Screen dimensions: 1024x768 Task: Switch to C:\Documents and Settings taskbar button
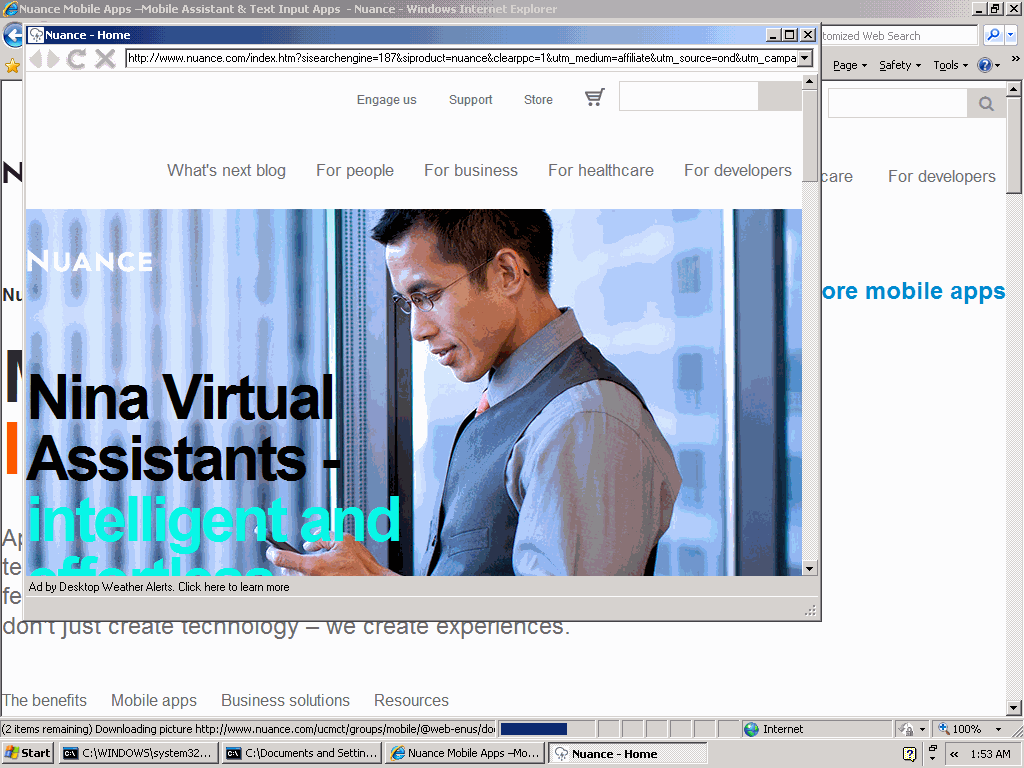302,753
